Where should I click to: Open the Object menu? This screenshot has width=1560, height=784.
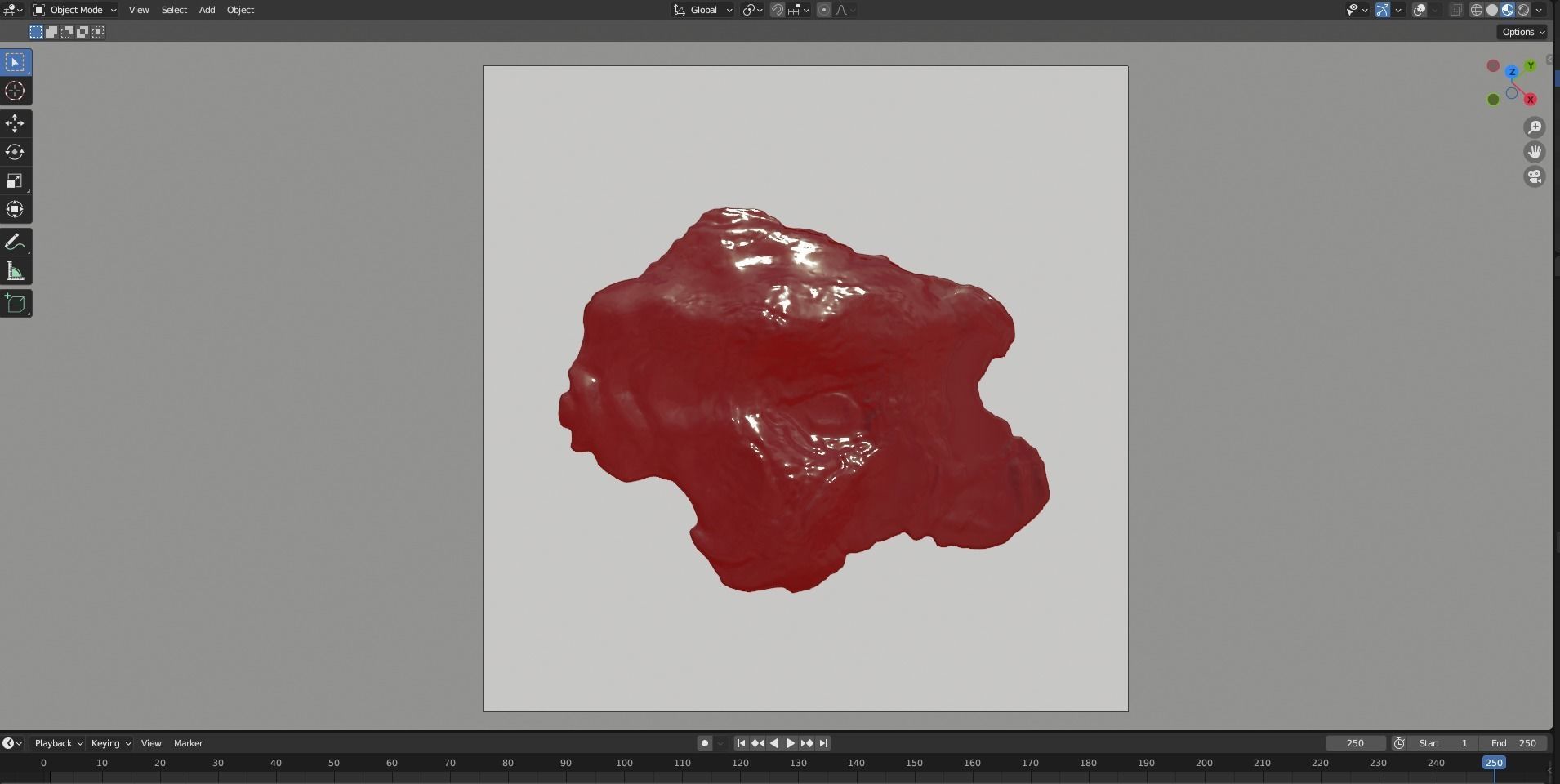240,10
